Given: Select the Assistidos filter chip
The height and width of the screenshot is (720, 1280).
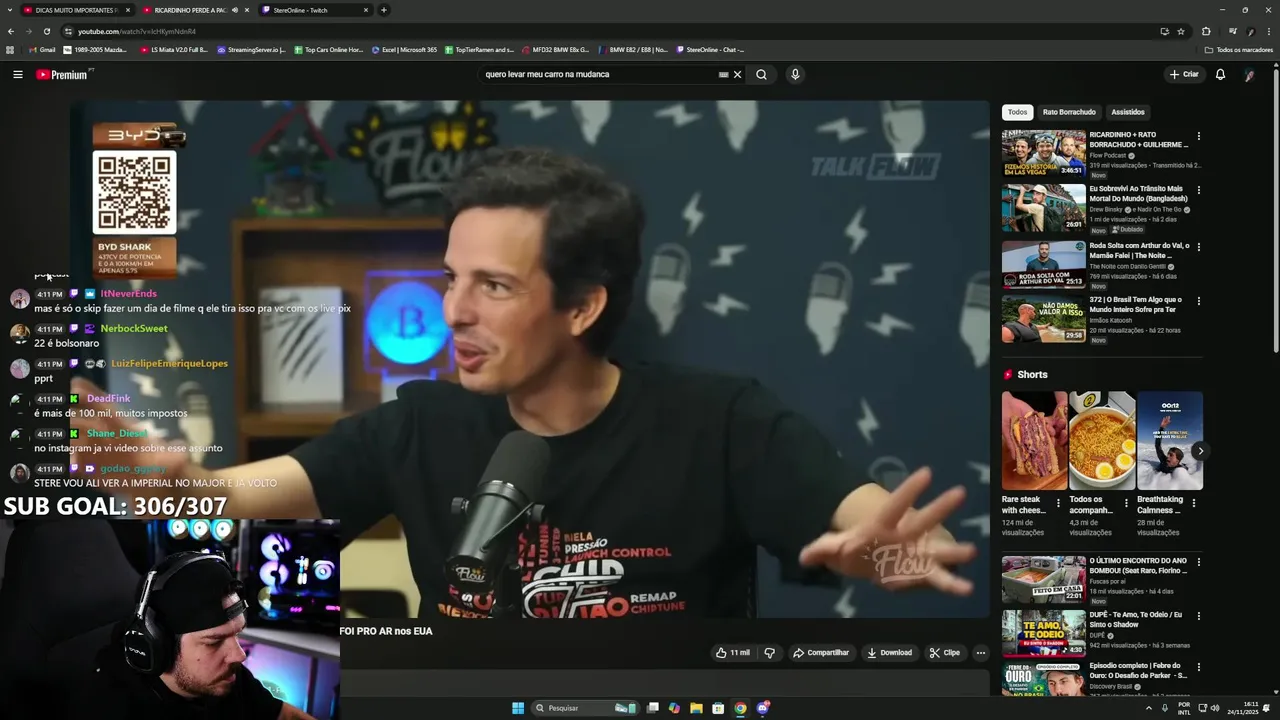Looking at the screenshot, I should [x=1128, y=112].
